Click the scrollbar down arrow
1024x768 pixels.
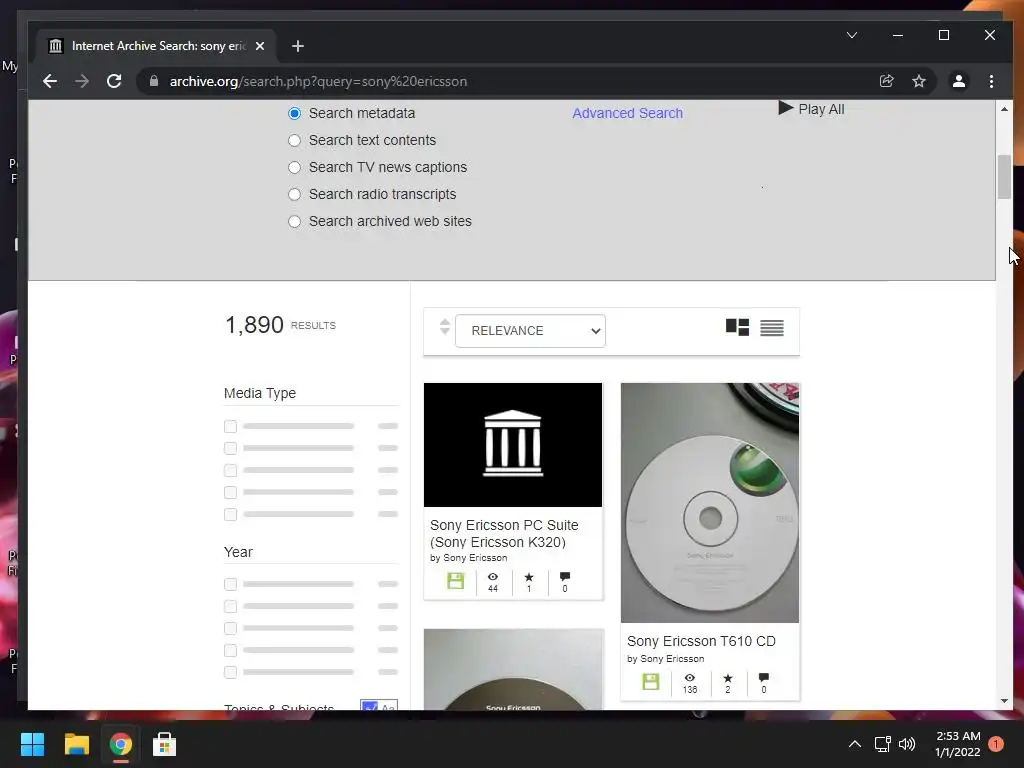(1004, 701)
